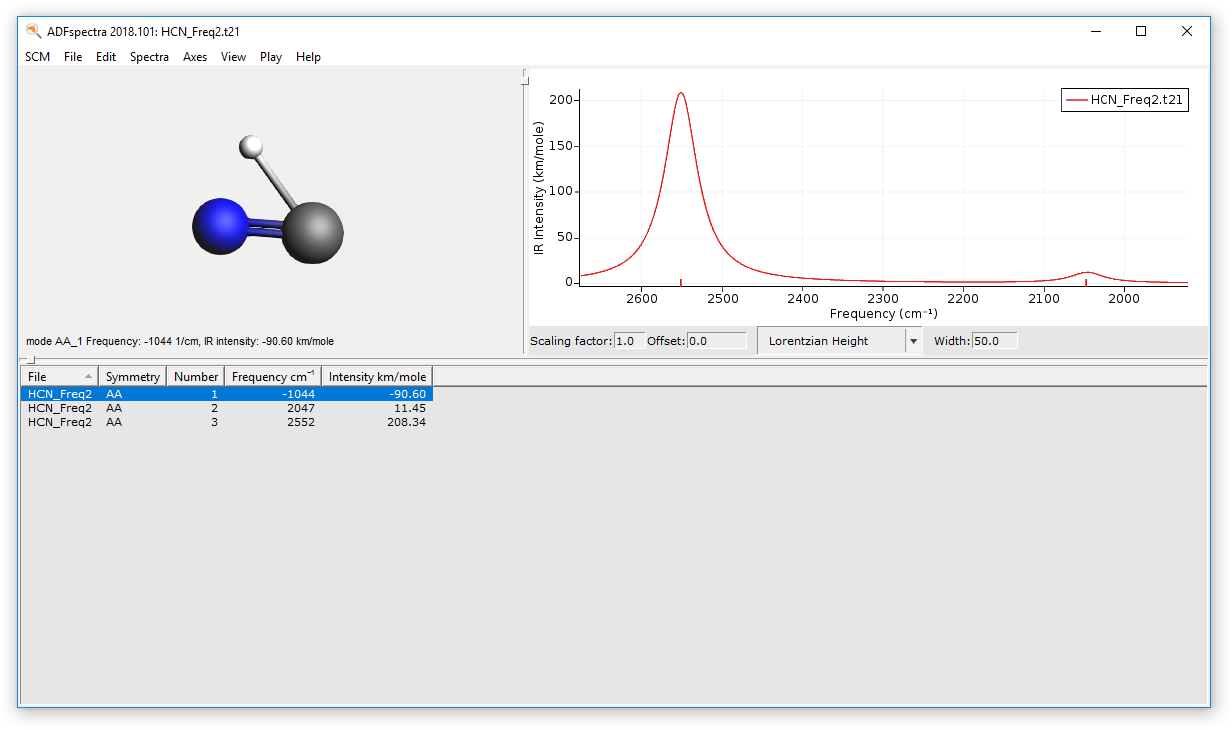Maximize the ADFspectra window

(x=1141, y=31)
